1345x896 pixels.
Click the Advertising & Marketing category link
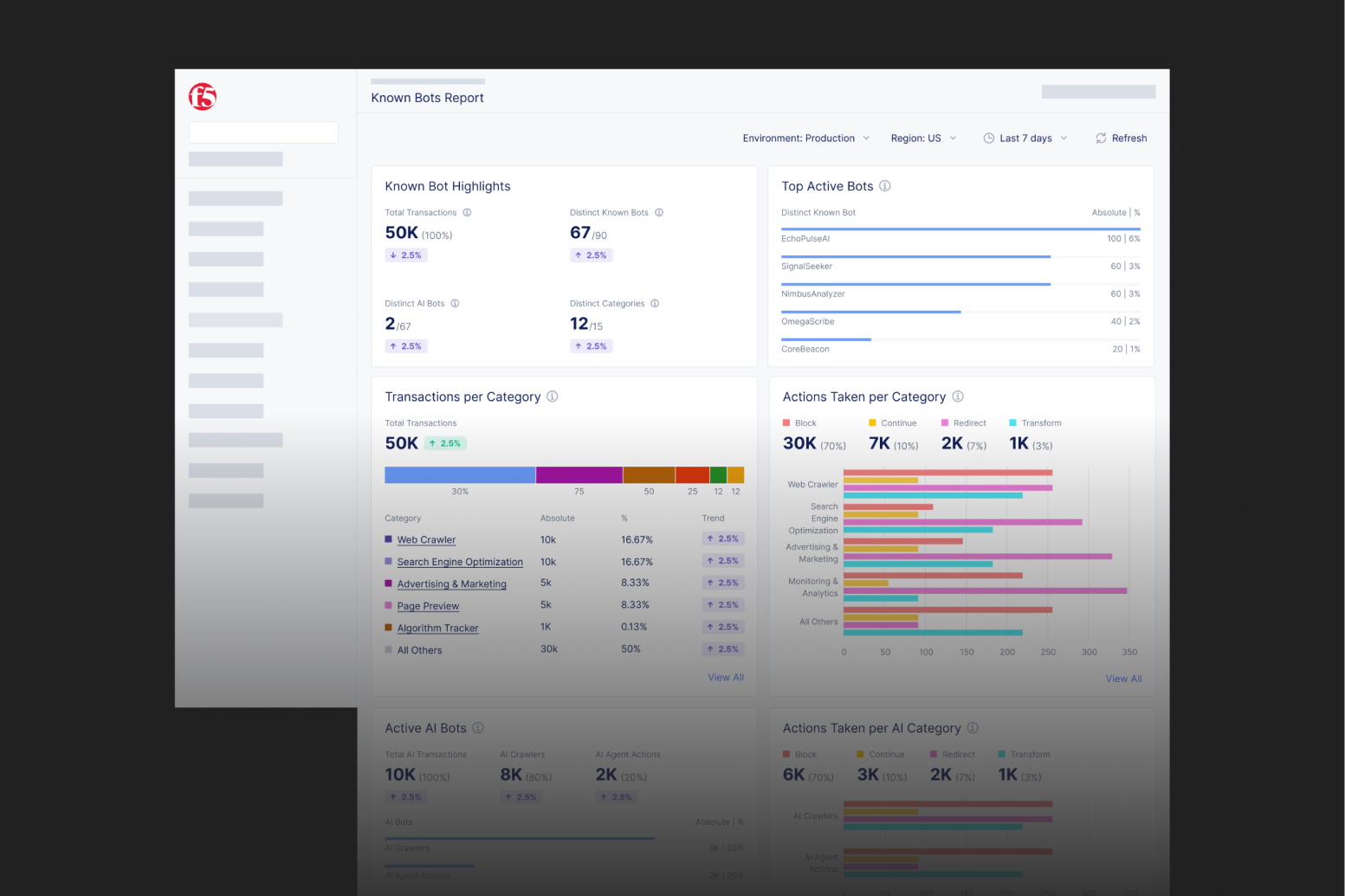point(452,584)
